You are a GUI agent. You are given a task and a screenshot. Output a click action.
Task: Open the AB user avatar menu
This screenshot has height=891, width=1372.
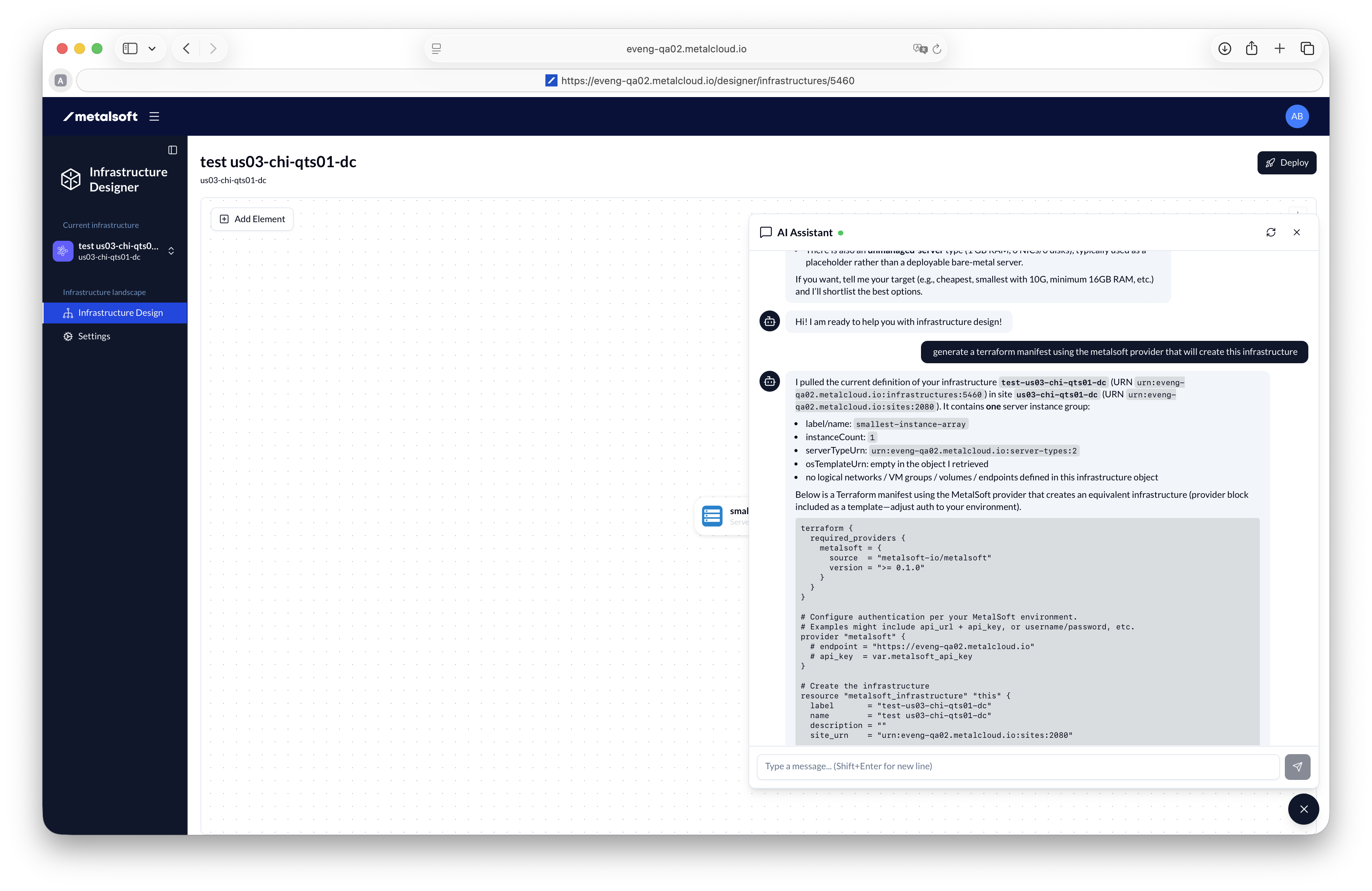tap(1297, 116)
